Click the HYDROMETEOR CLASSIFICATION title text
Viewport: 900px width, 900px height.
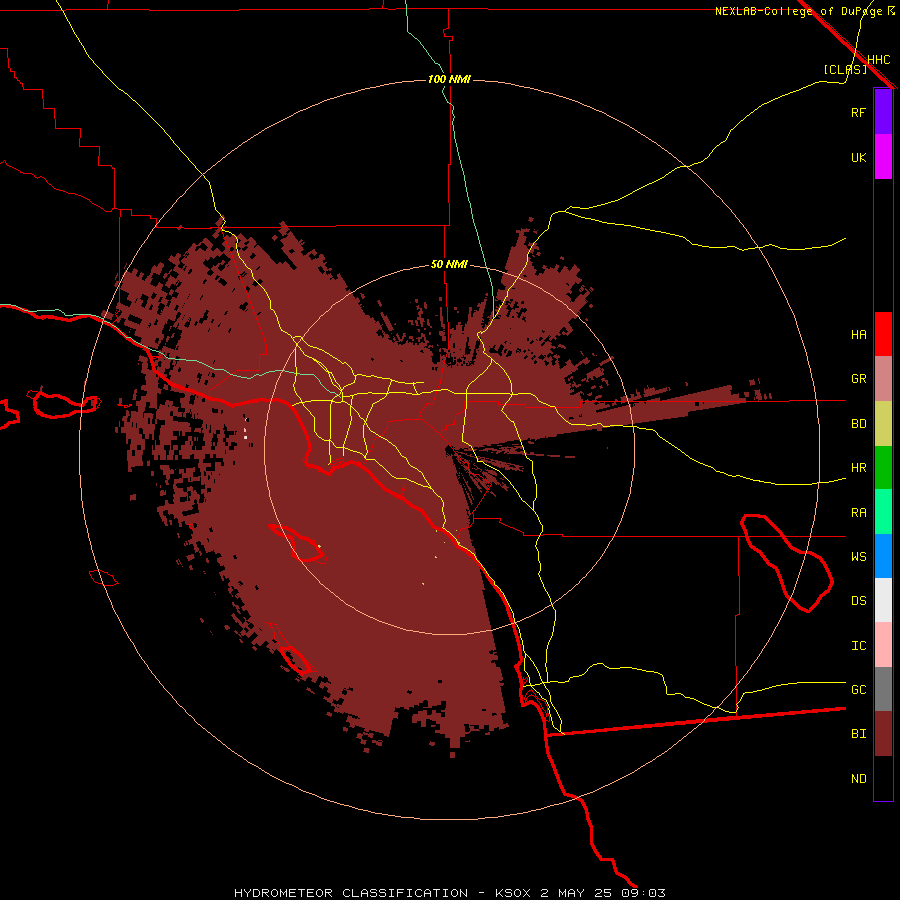(x=351, y=893)
